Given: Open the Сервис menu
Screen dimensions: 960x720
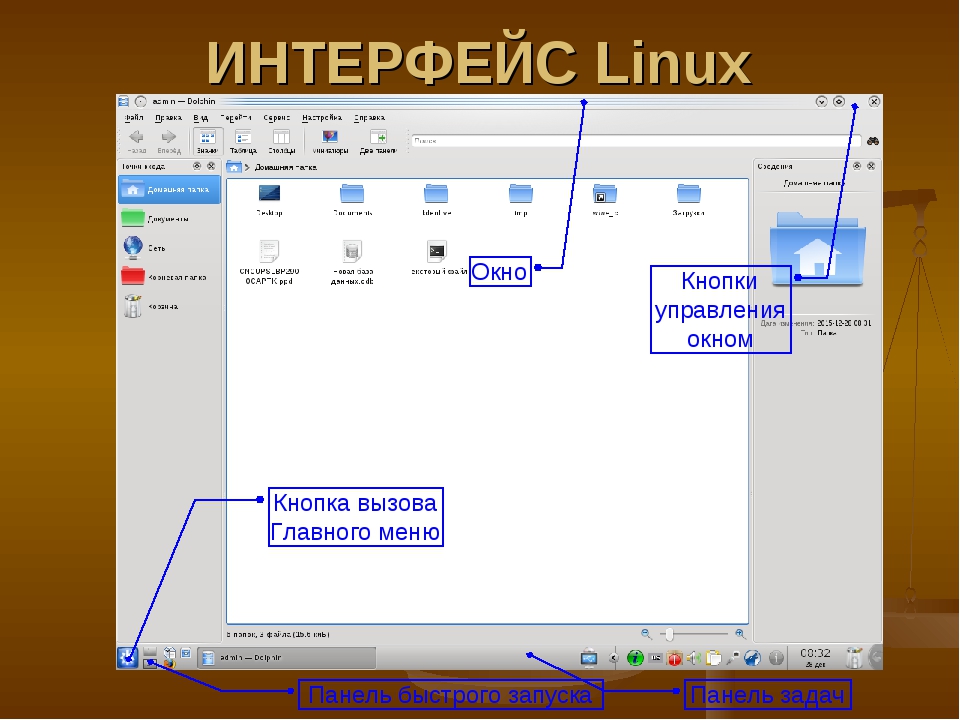Looking at the screenshot, I should 276,118.
